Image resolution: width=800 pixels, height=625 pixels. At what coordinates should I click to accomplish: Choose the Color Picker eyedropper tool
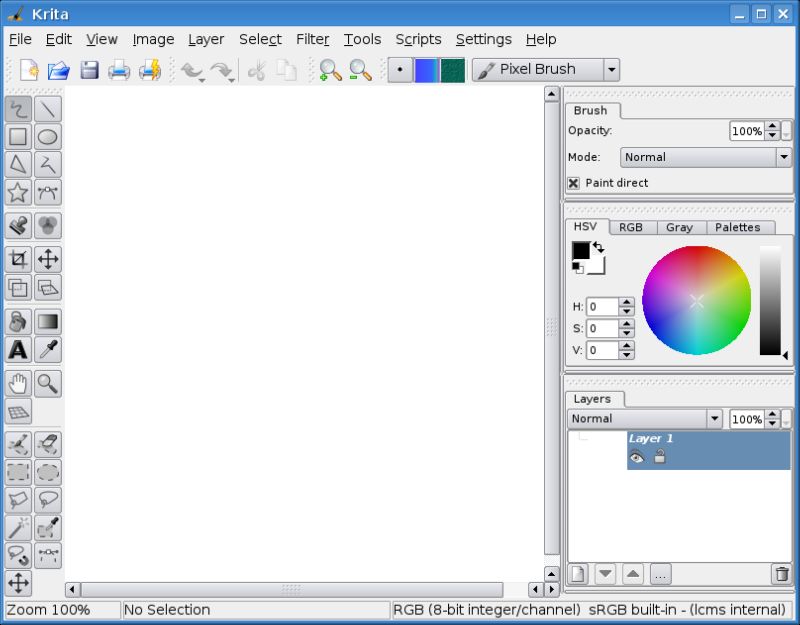(x=48, y=349)
